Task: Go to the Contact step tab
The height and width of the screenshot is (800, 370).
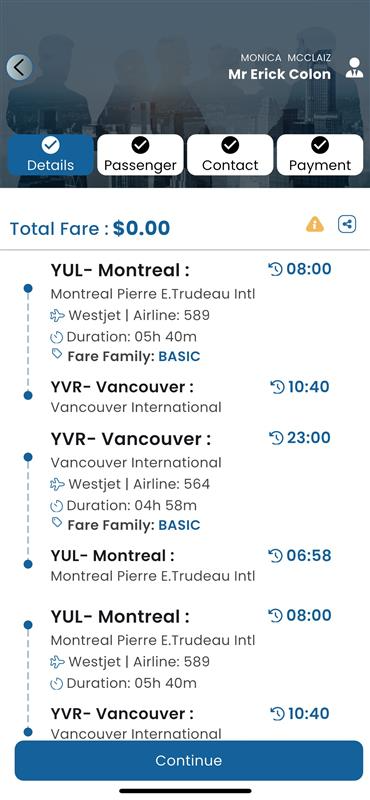Action: pyautogui.click(x=230, y=155)
